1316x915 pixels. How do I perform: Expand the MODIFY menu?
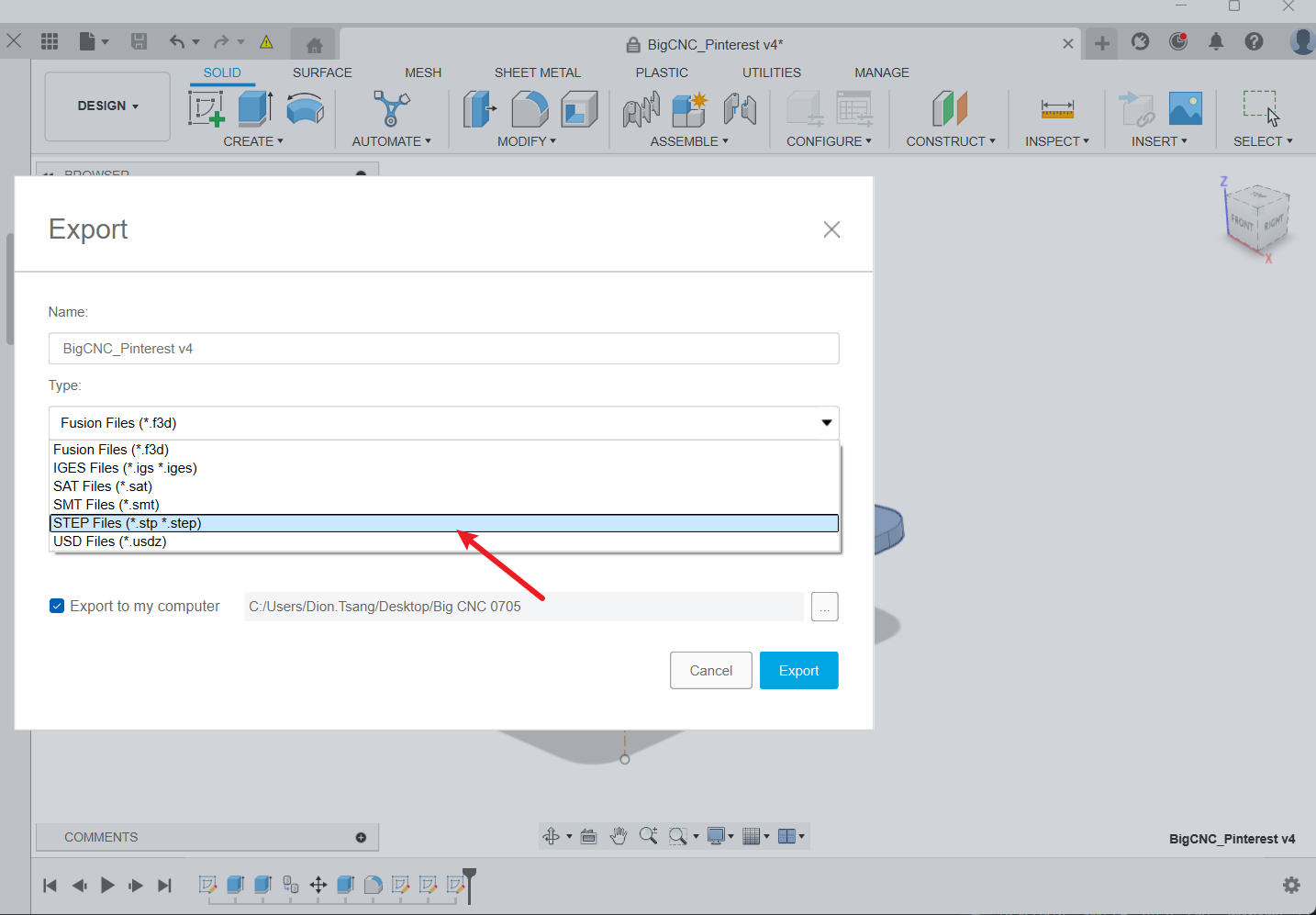[527, 141]
